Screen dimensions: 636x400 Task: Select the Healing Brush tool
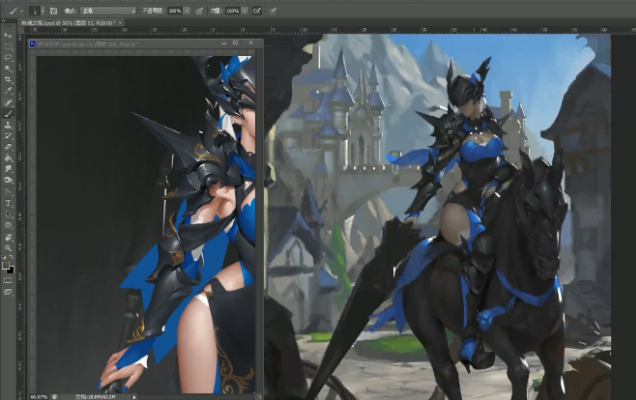coord(8,102)
